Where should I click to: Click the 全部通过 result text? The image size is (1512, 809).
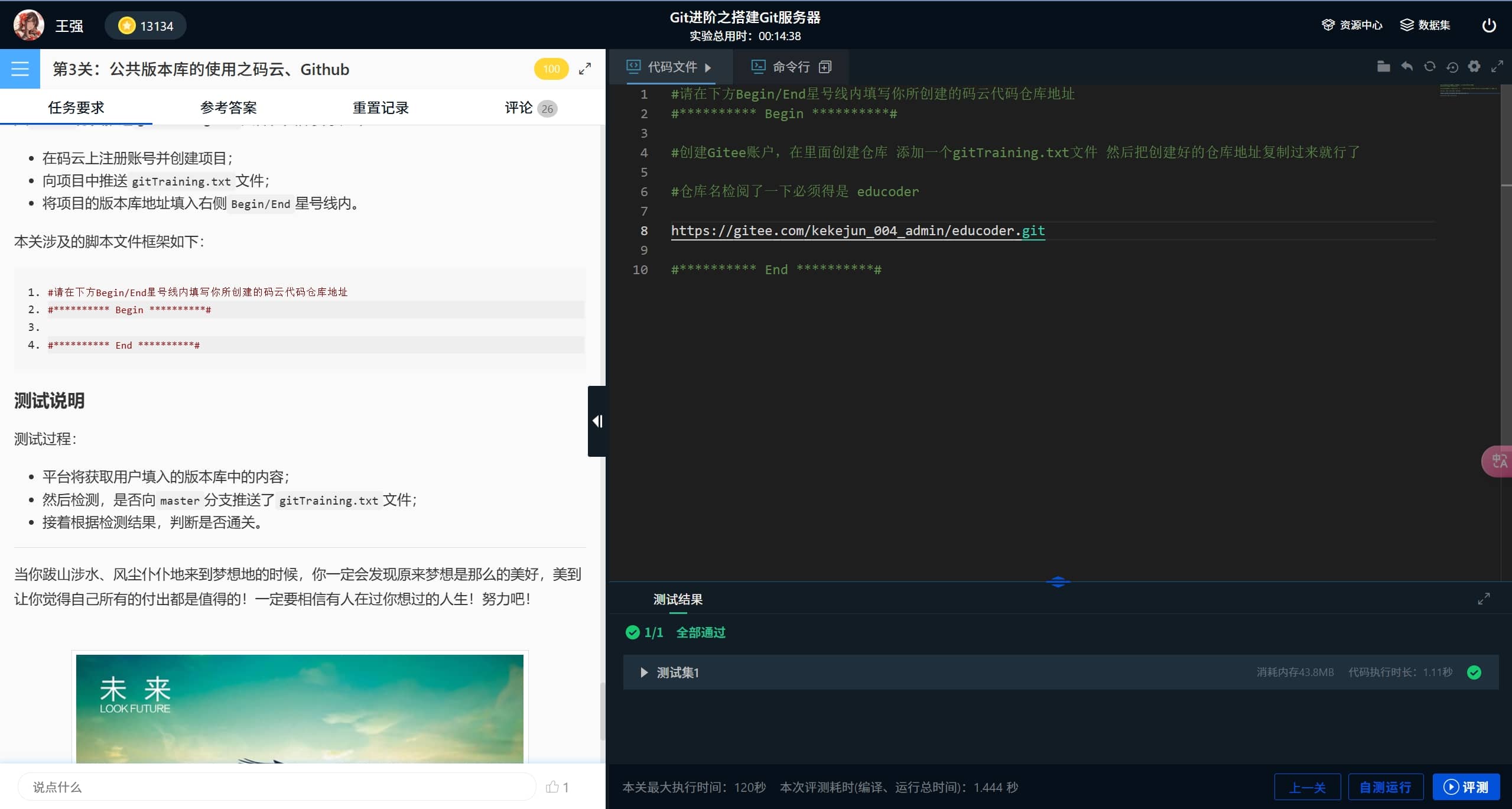701,632
